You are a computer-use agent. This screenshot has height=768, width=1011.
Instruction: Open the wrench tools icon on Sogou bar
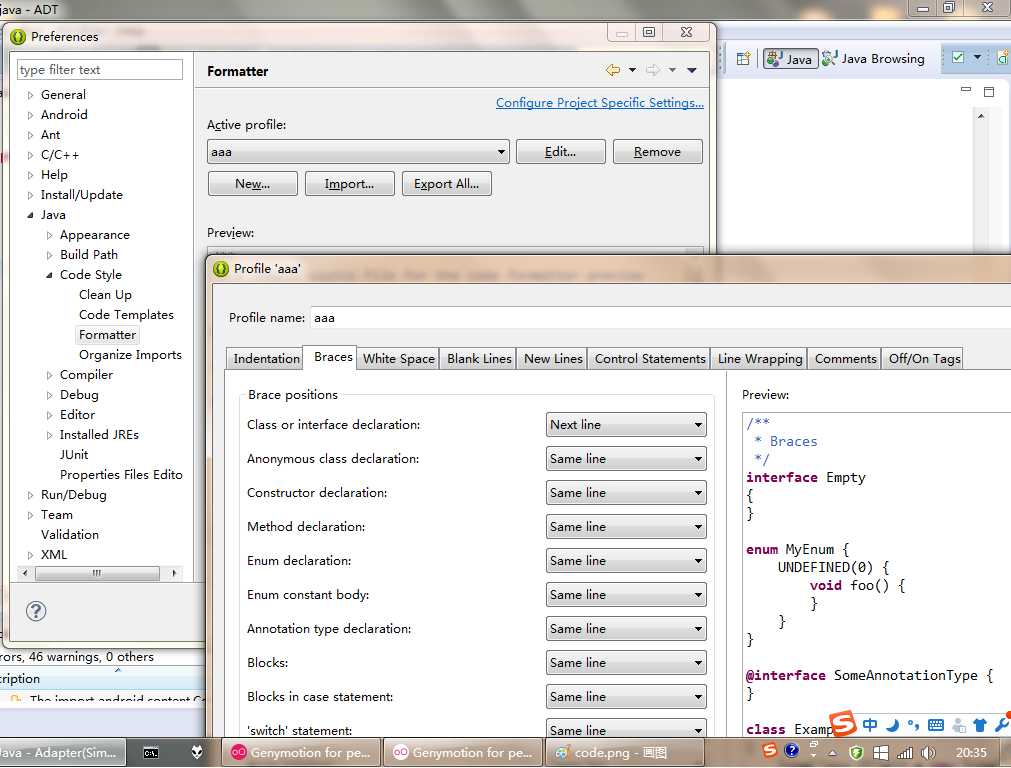point(1002,725)
